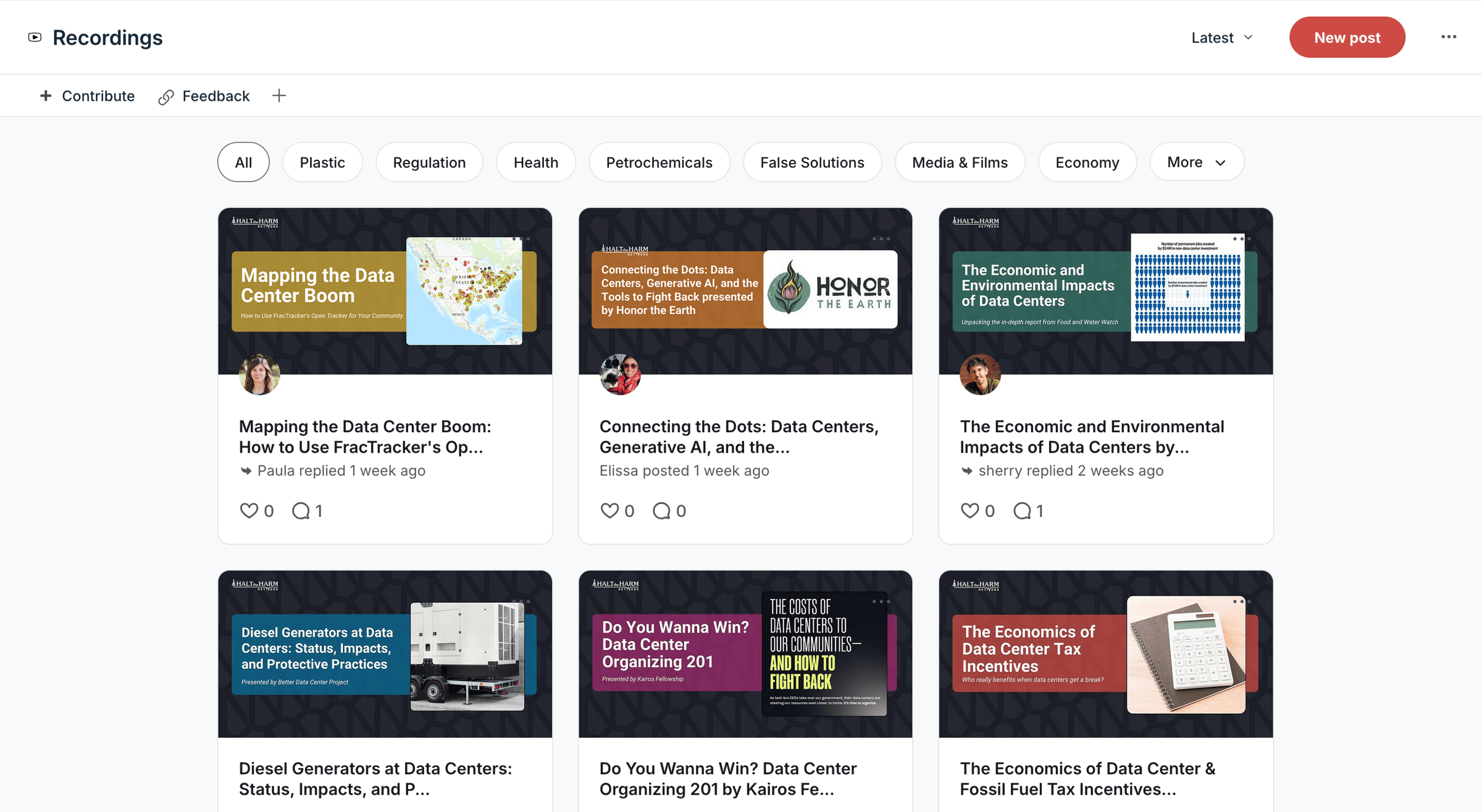Open the Honor the Earth cover thumbnail
The image size is (1482, 812).
pyautogui.click(x=745, y=291)
